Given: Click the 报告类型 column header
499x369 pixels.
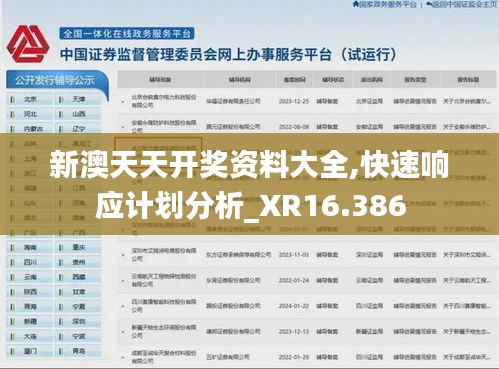Looking at the screenshot, I should 415,80.
